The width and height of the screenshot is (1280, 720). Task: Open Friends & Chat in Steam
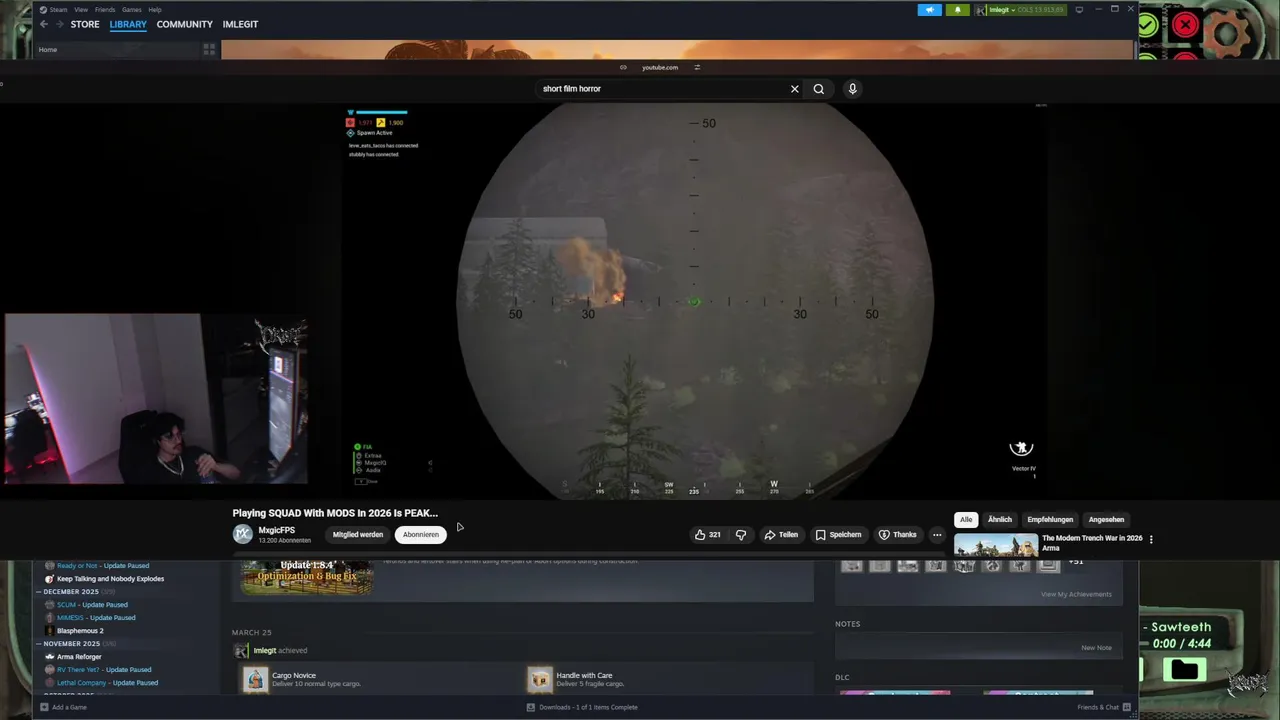pyautogui.click(x=1104, y=707)
